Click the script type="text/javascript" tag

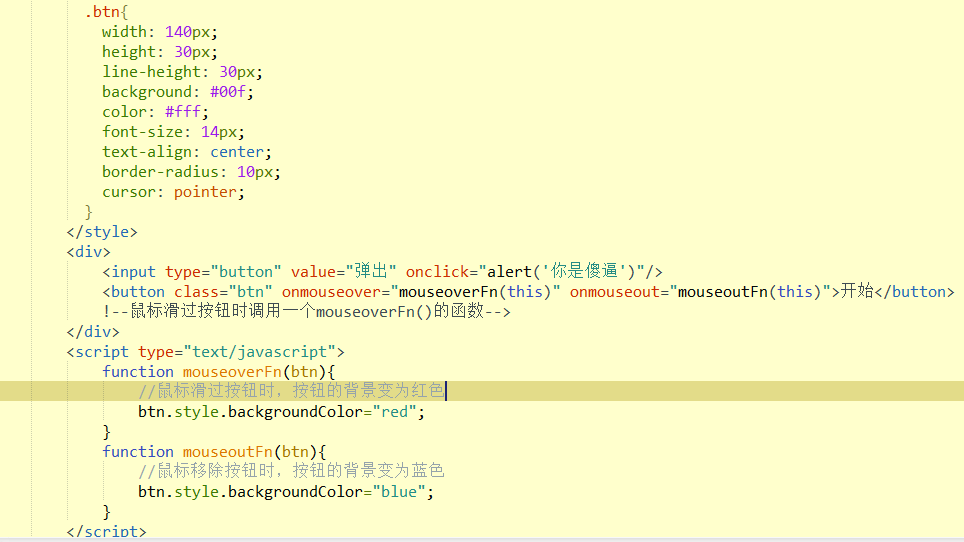coord(205,352)
